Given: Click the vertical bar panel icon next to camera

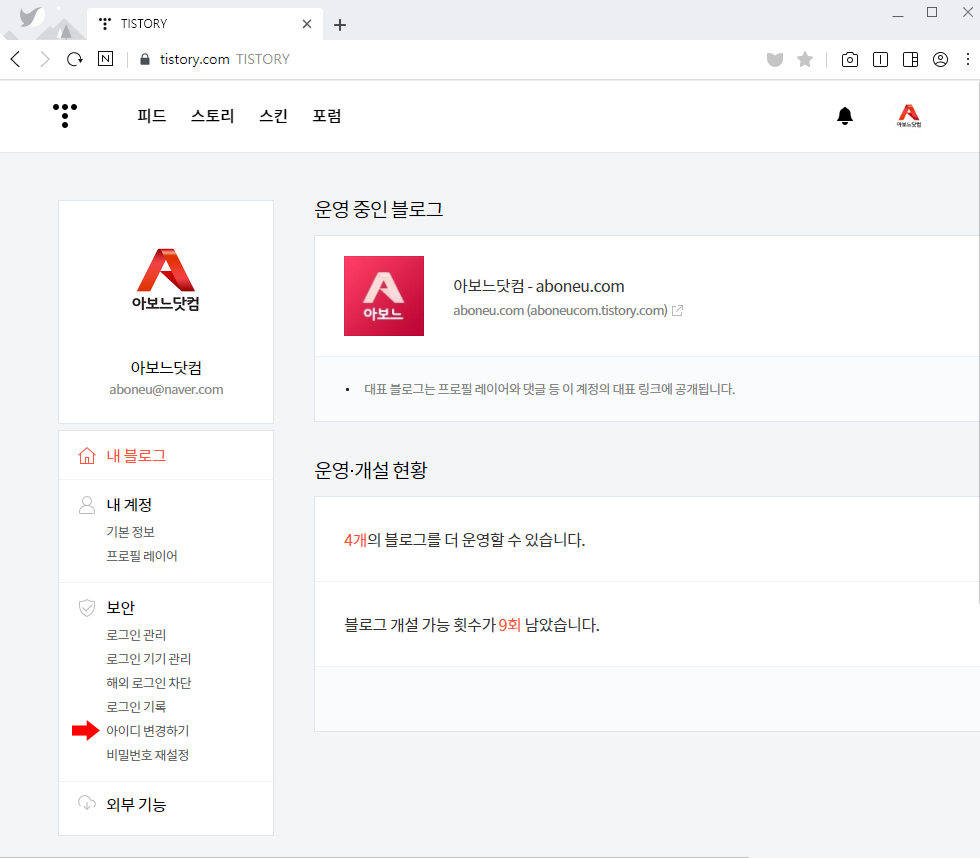Looking at the screenshot, I should click(880, 59).
